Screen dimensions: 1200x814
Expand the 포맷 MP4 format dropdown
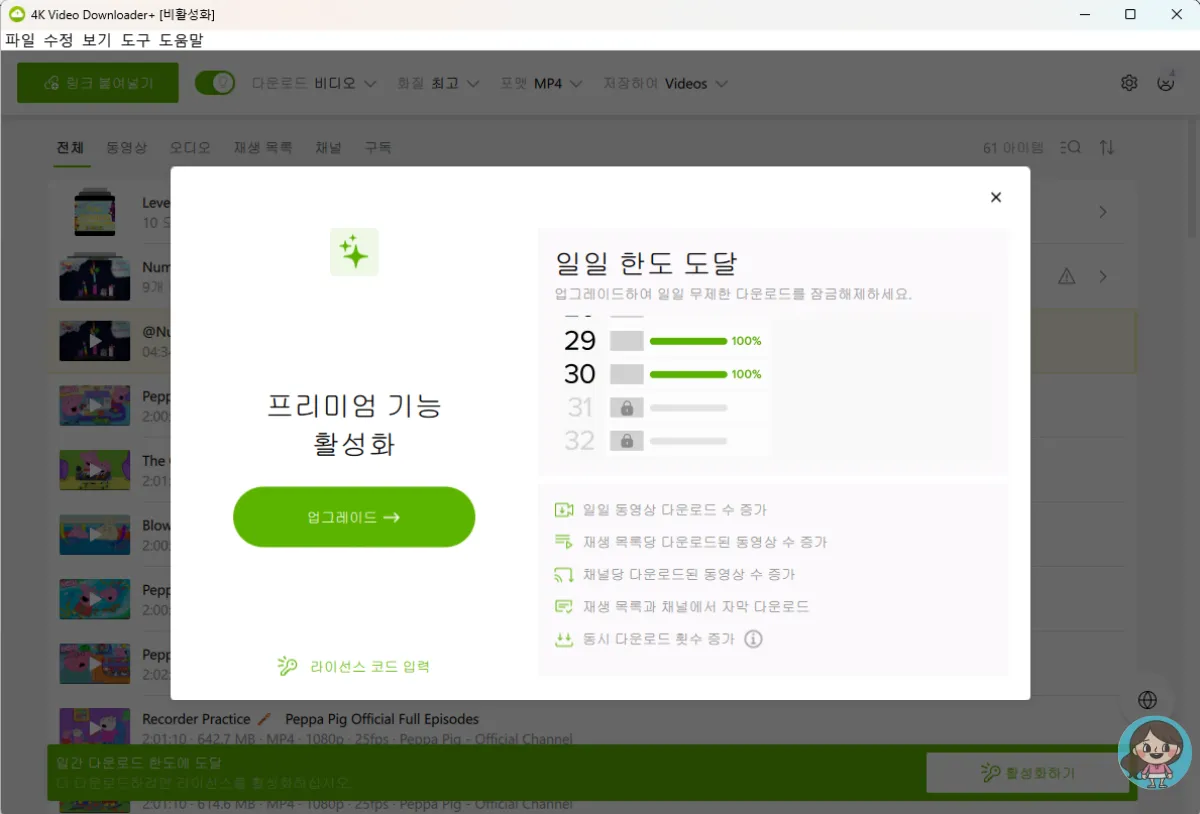click(541, 83)
